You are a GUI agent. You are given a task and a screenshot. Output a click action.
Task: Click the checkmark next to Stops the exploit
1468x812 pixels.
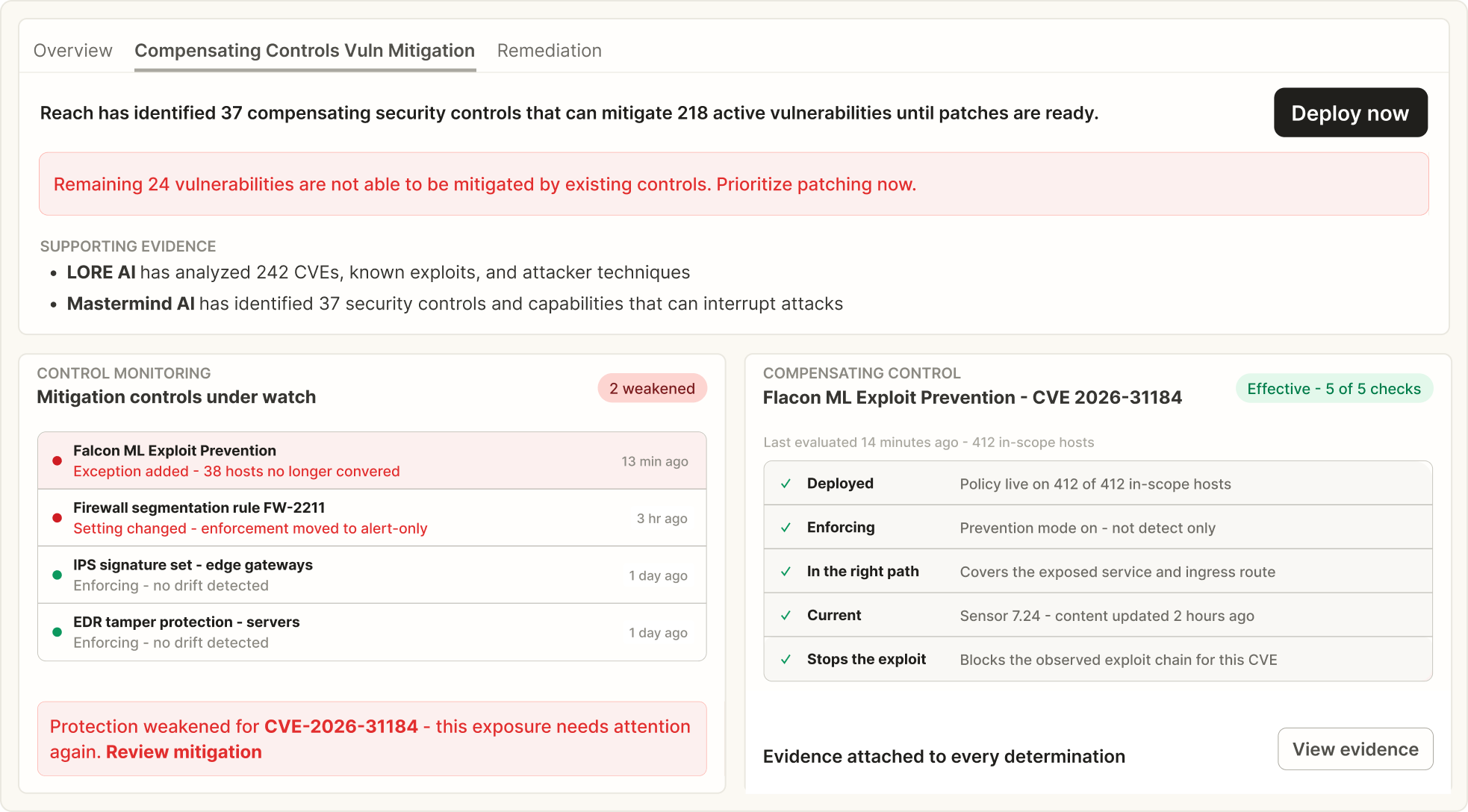(786, 660)
